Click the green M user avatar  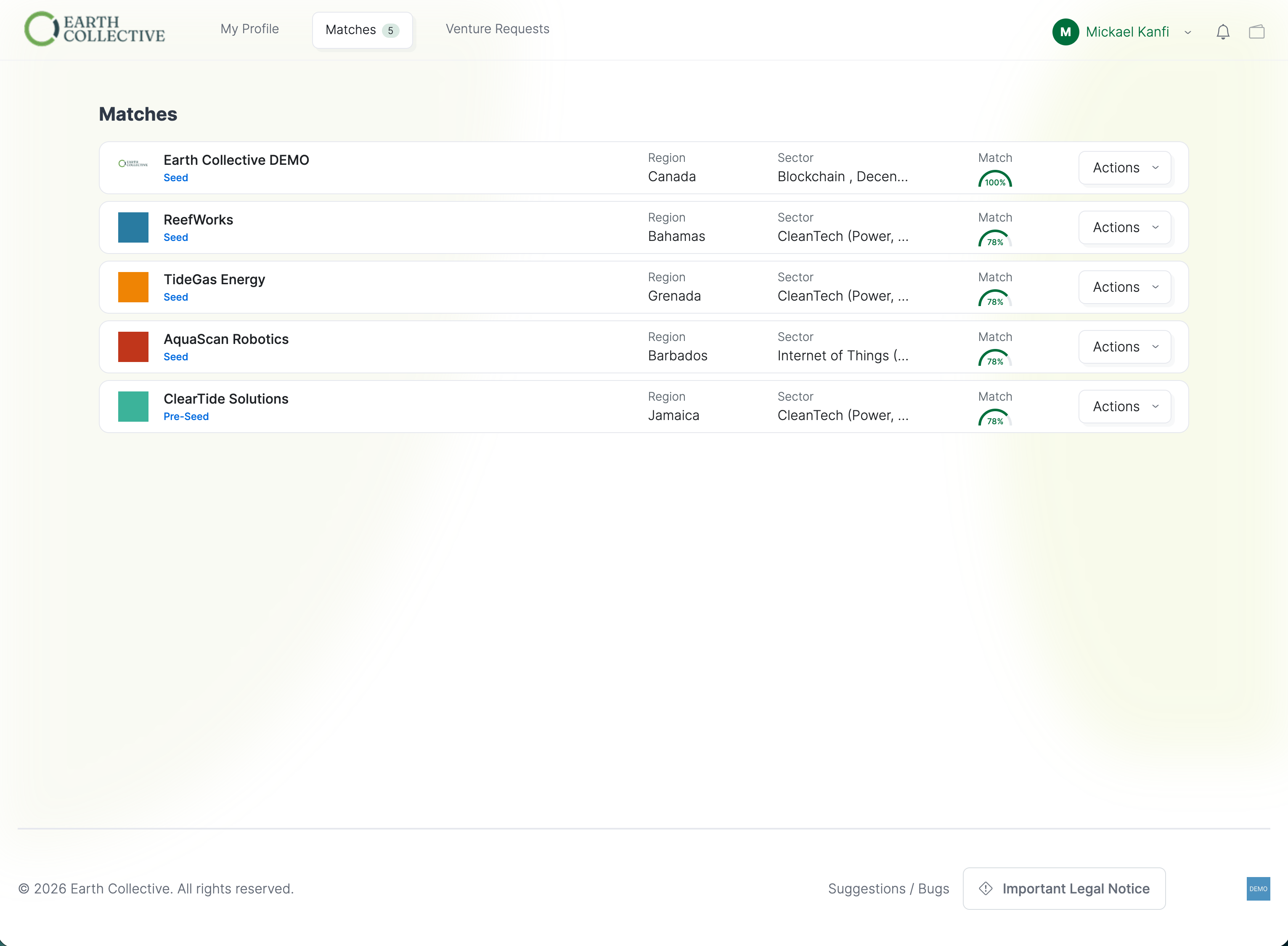(1066, 32)
